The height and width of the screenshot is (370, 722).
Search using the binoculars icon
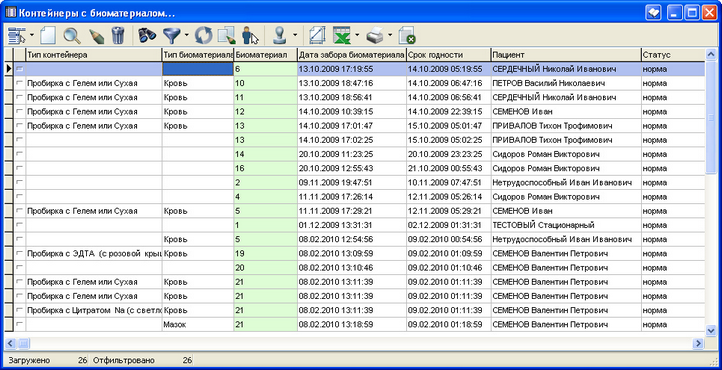tap(147, 35)
